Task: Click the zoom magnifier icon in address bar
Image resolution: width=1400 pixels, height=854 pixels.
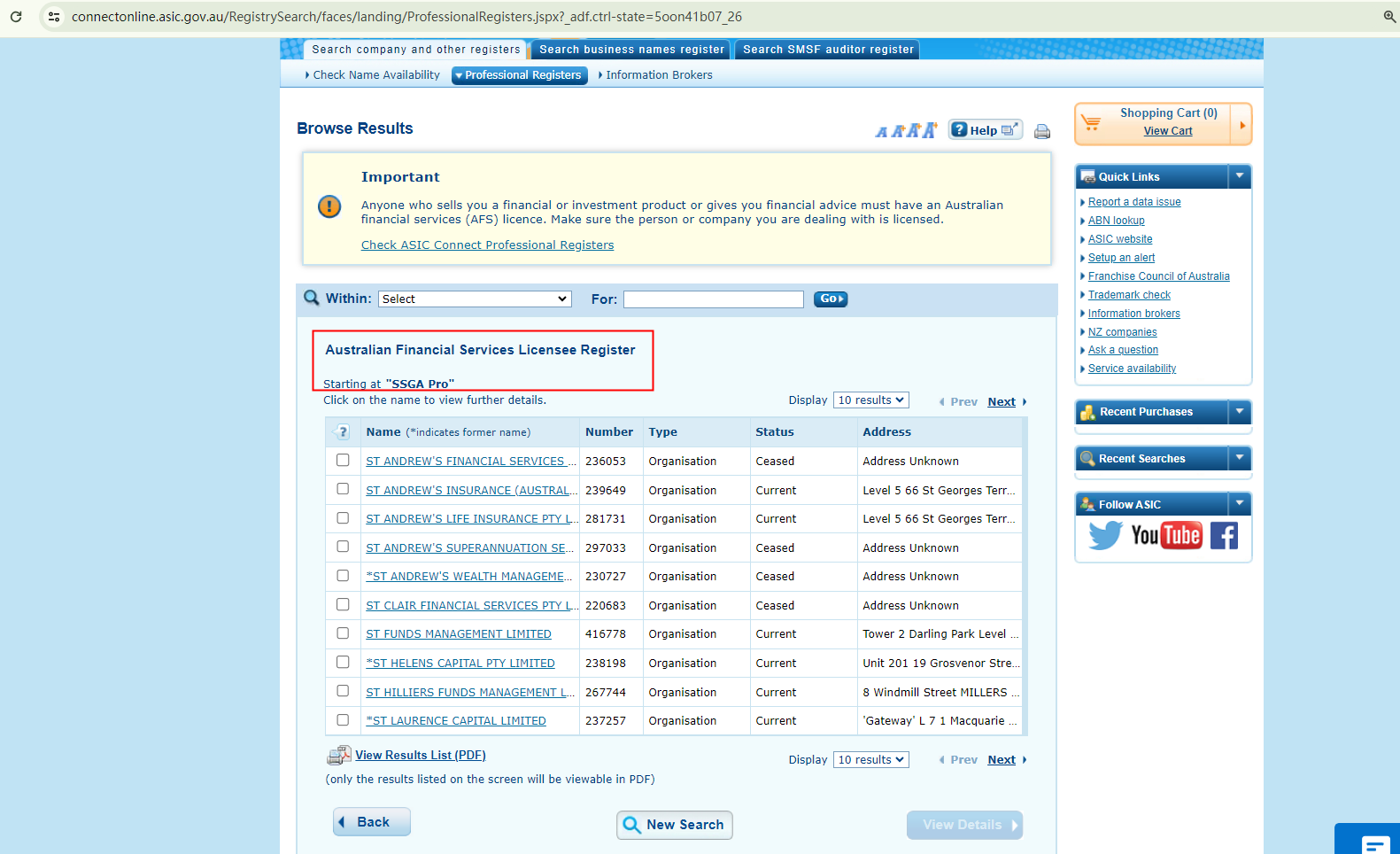Action: (x=1389, y=17)
